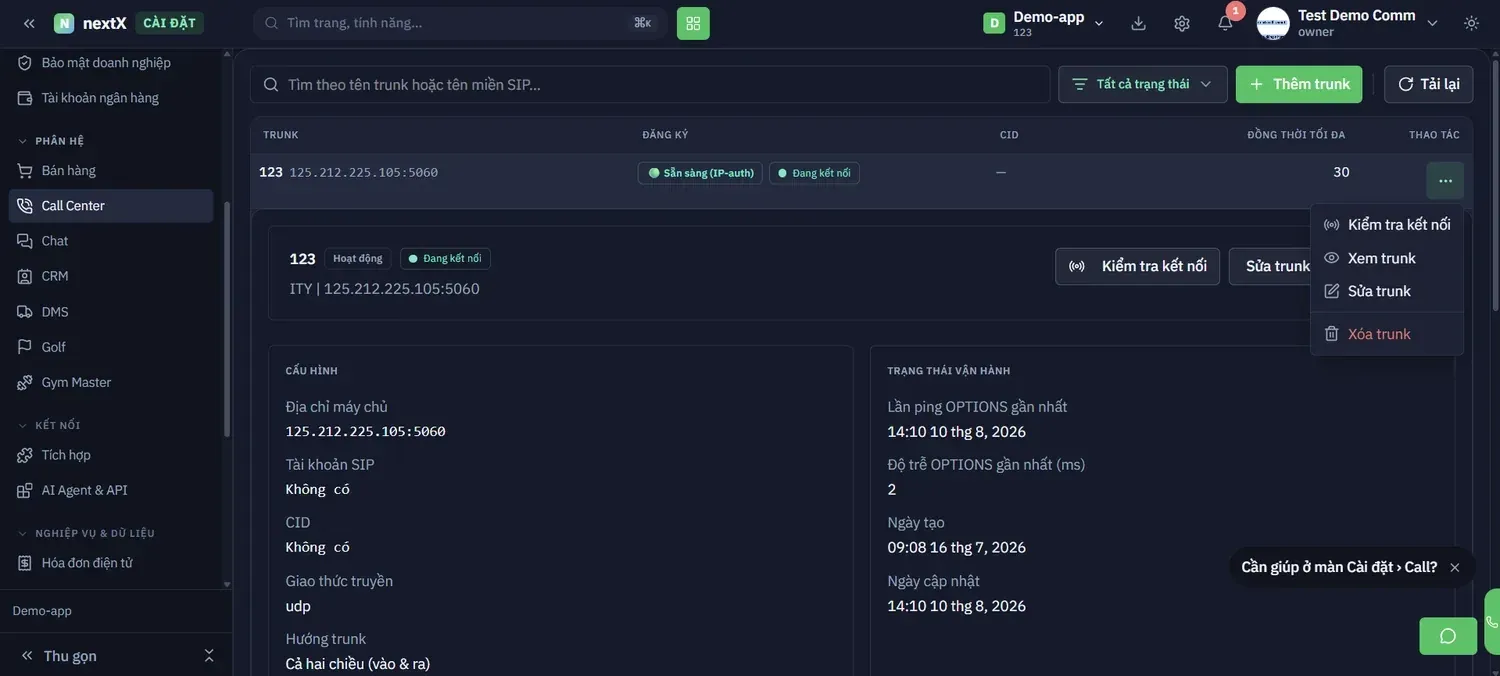This screenshot has width=1500, height=676.
Task: Open settings via the gear icon
Action: coord(1182,23)
